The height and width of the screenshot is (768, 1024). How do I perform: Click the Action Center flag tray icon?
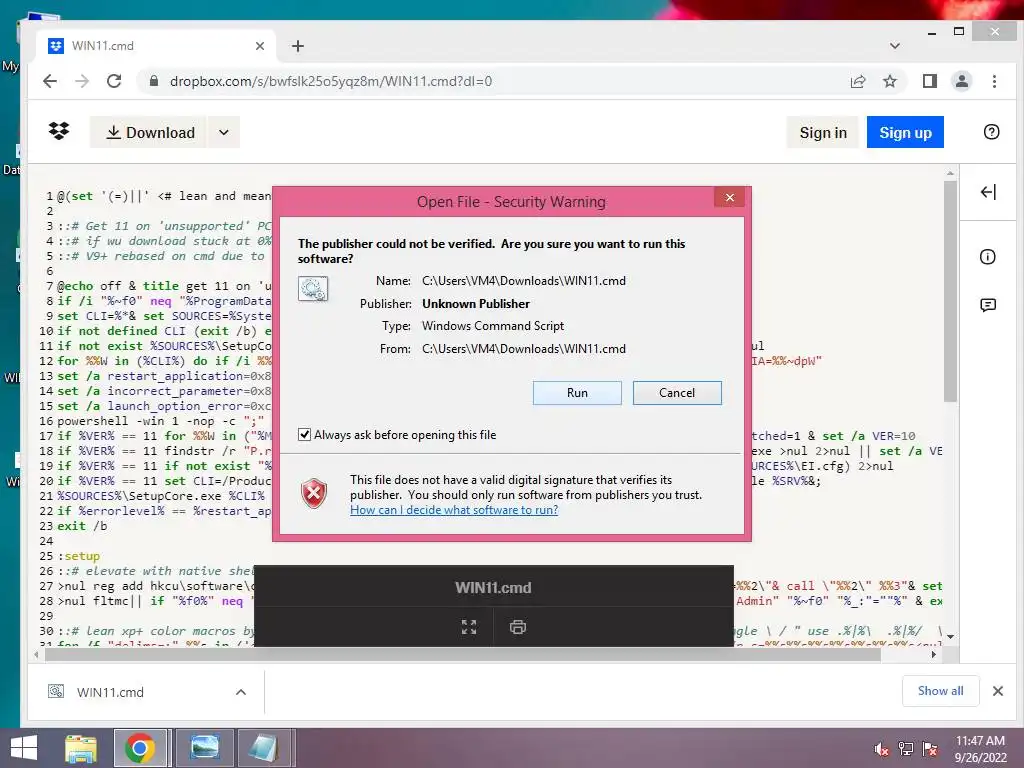(x=930, y=749)
